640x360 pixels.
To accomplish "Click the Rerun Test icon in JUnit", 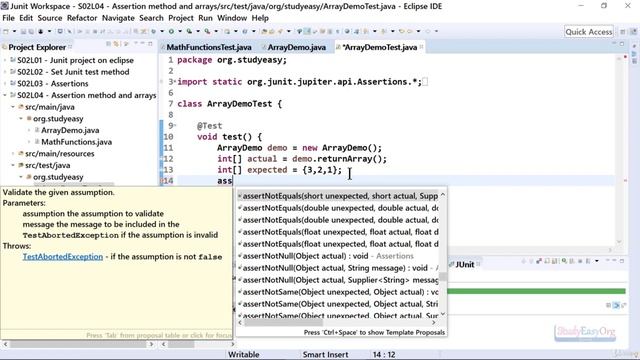I will [x=564, y=261].
